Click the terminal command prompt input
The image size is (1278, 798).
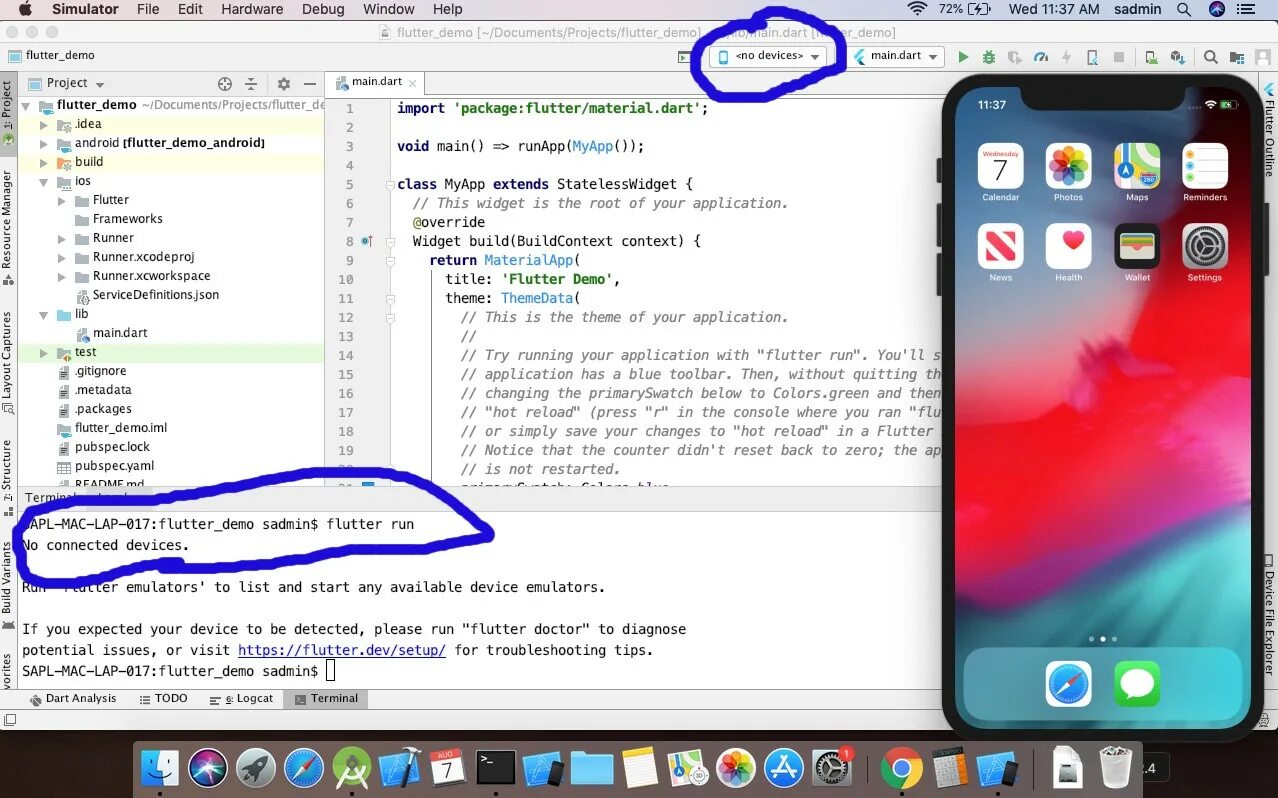(330, 671)
